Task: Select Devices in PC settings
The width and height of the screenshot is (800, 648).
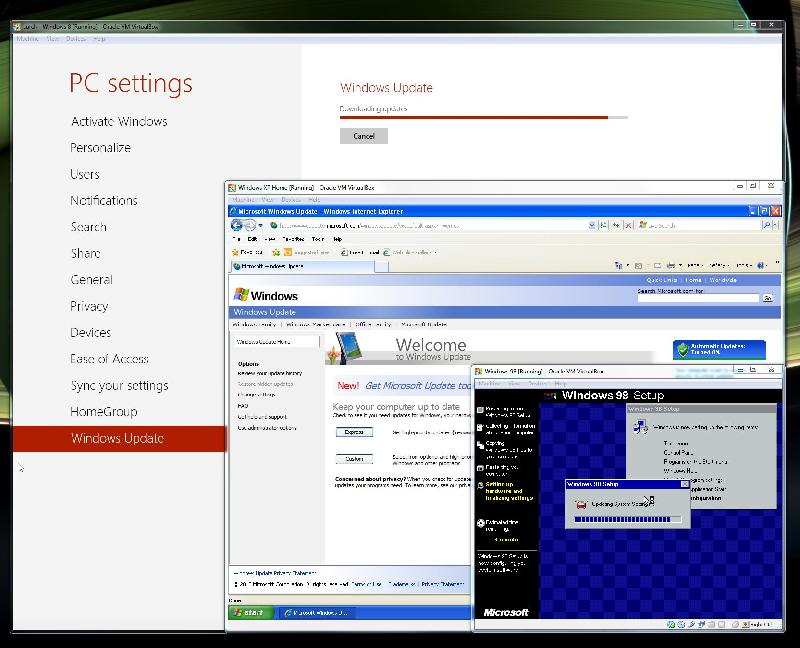Action: pyautogui.click(x=91, y=333)
